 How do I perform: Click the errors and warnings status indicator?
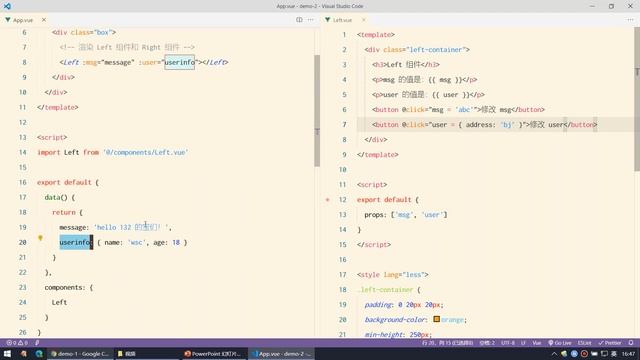17,343
